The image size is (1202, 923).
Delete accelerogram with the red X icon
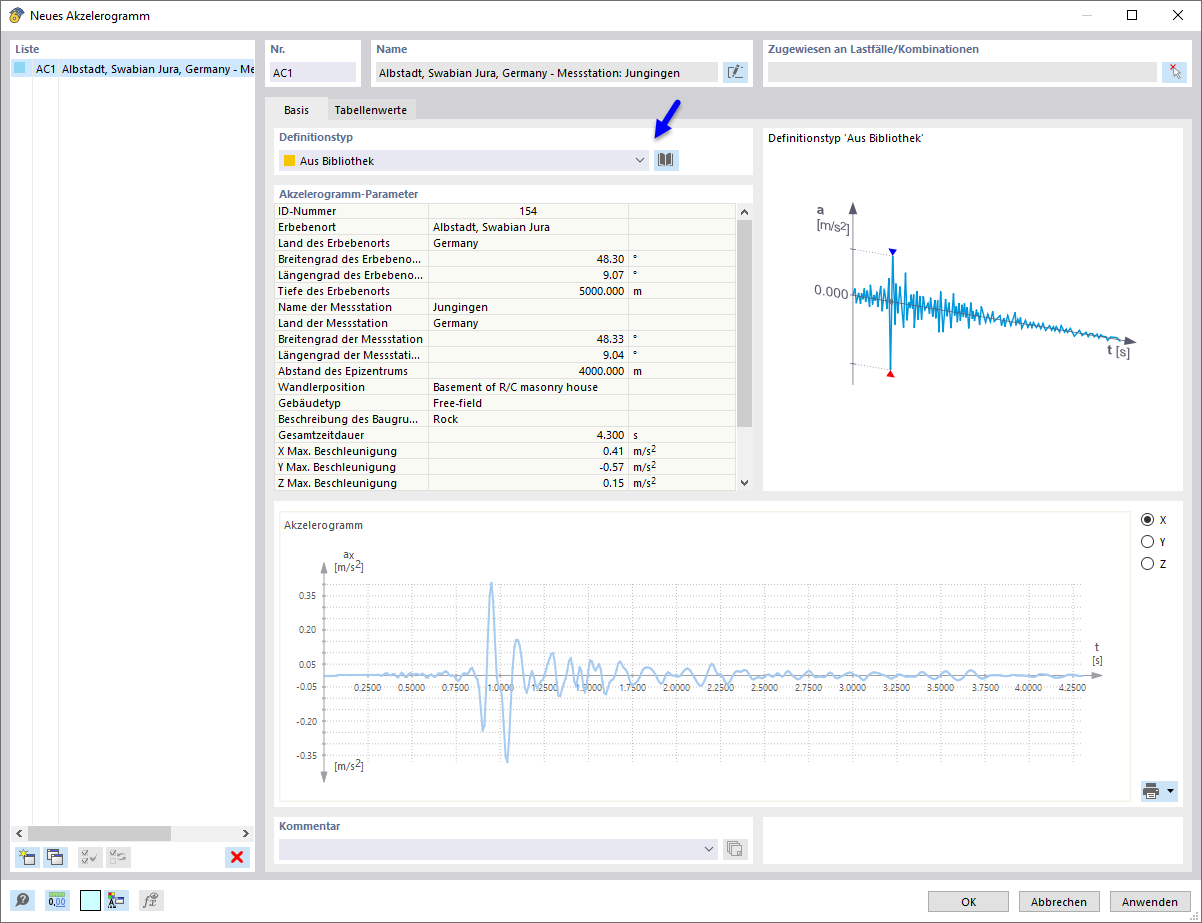(x=237, y=857)
